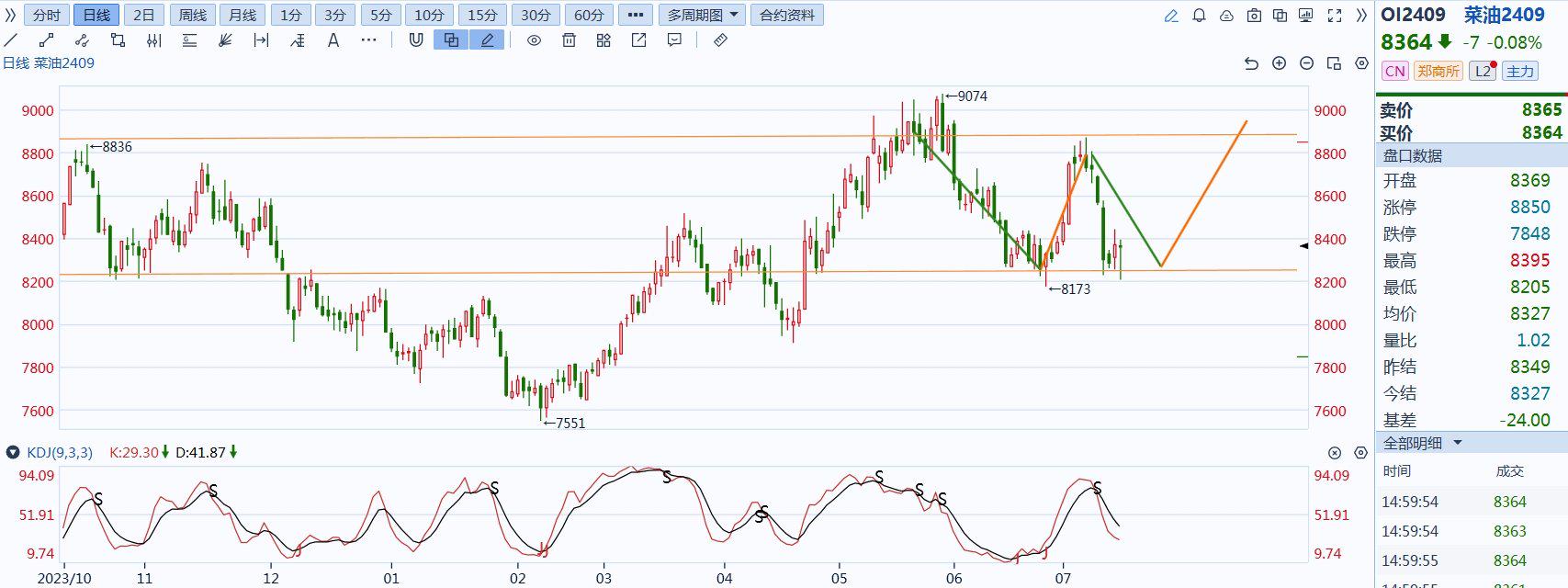This screenshot has width=1568, height=588.
Task: Toggle the pencil drawing mode in toolbar
Action: point(487,40)
